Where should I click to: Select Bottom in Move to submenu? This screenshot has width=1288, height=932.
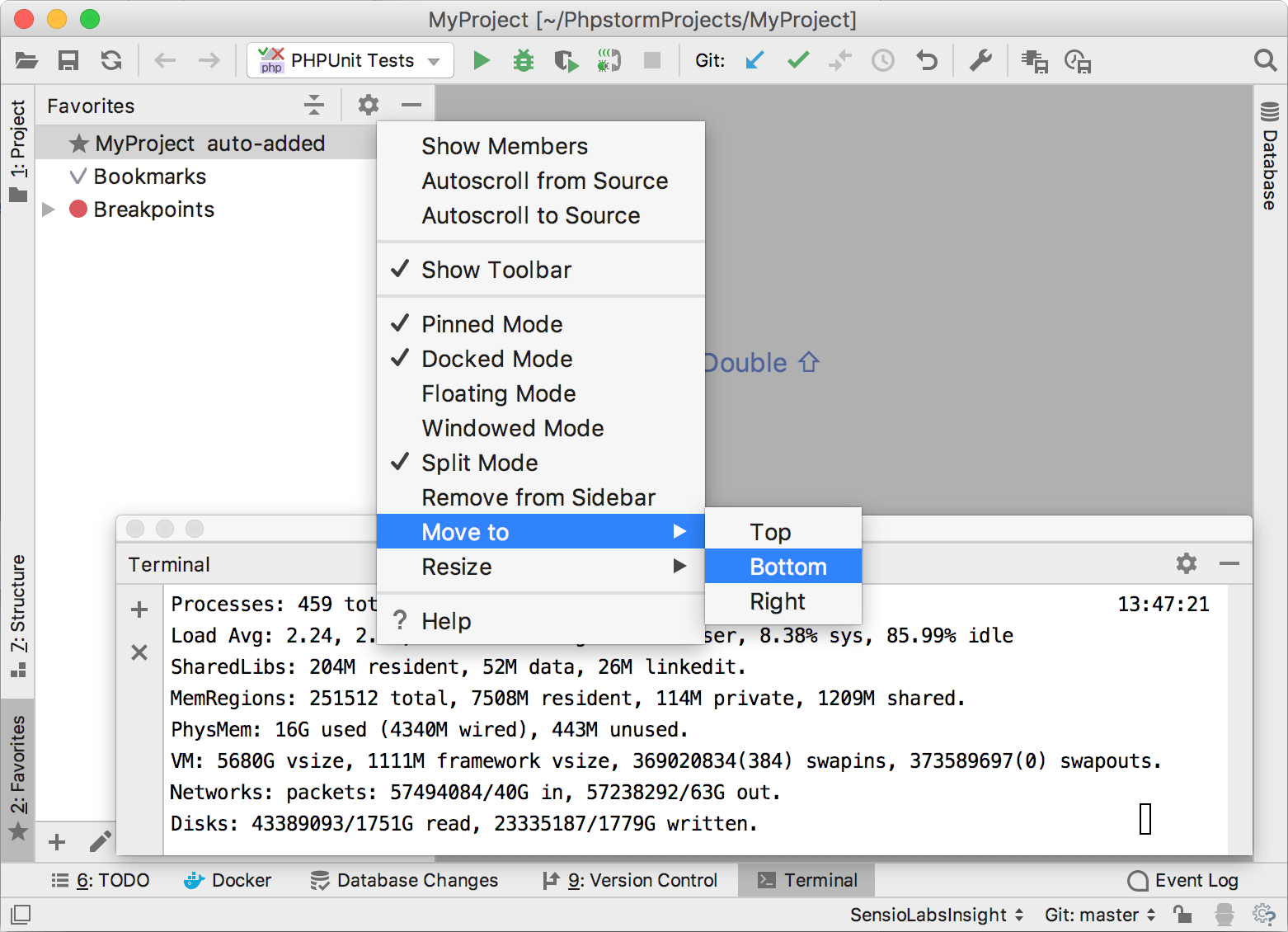787,567
